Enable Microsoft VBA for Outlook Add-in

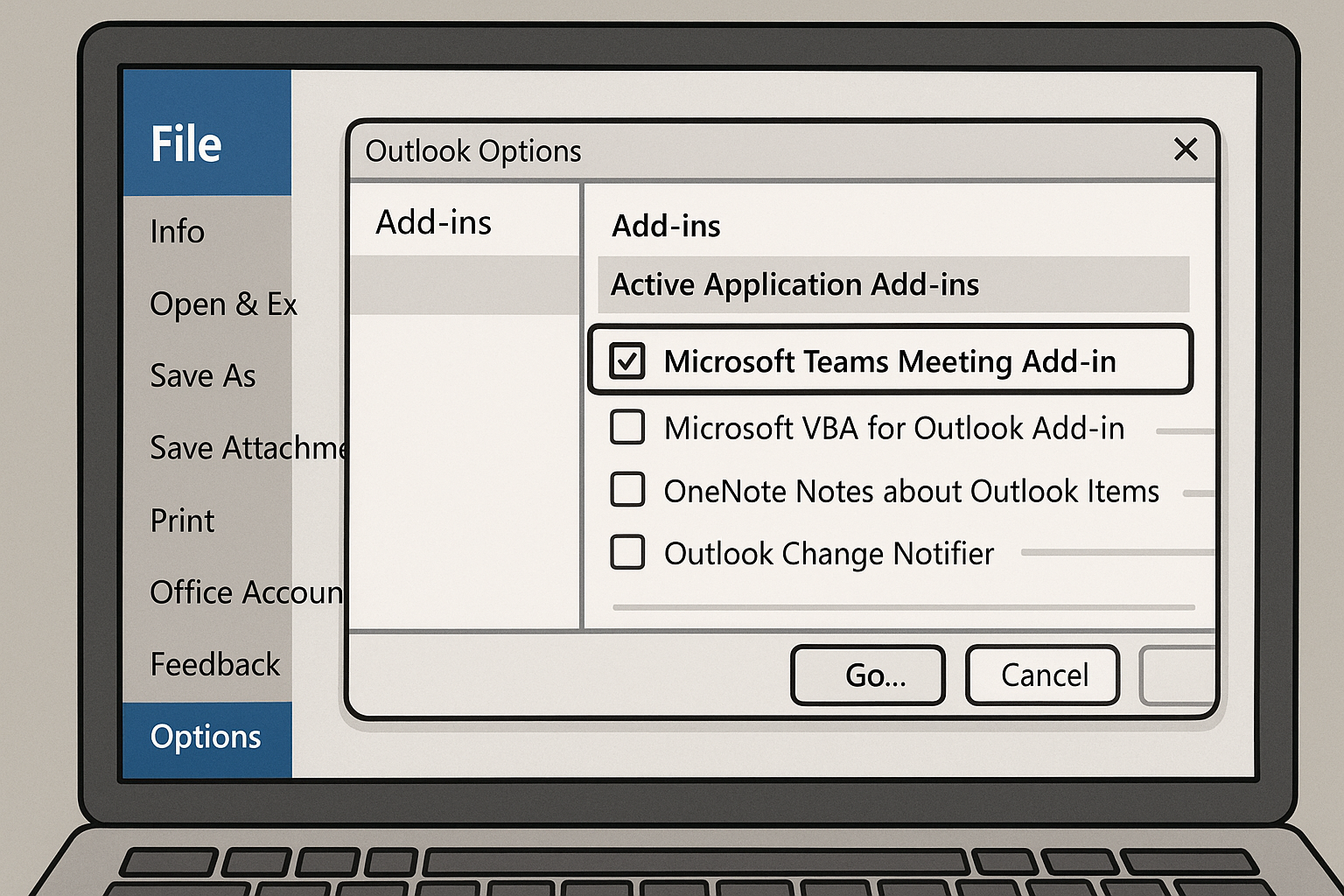pyautogui.click(x=627, y=427)
